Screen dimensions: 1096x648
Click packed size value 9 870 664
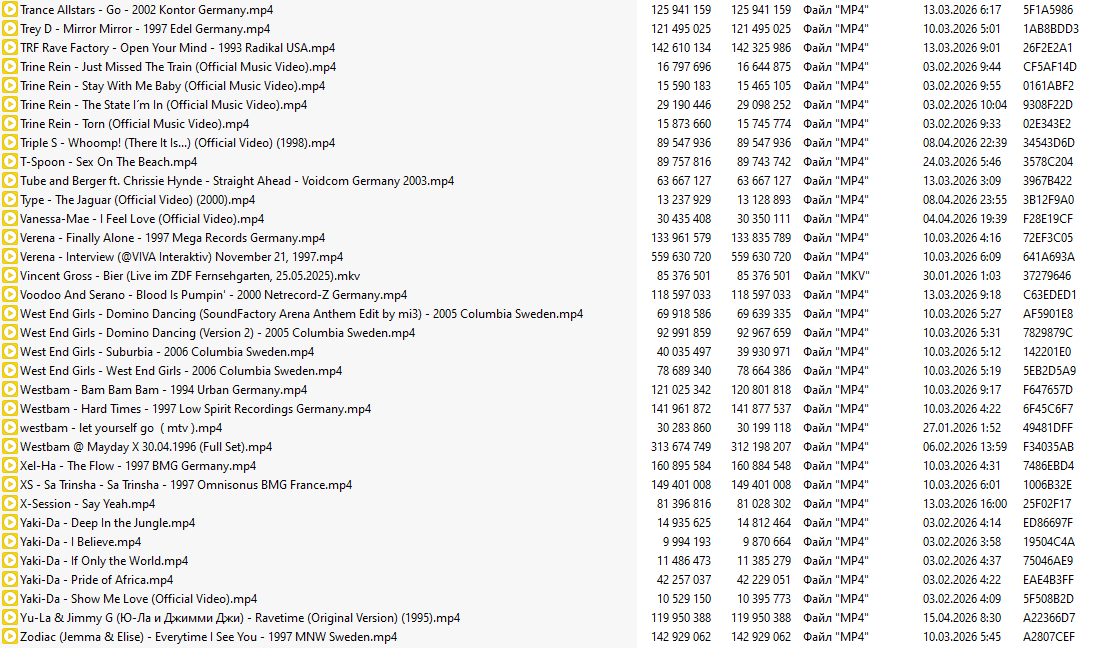[767, 541]
